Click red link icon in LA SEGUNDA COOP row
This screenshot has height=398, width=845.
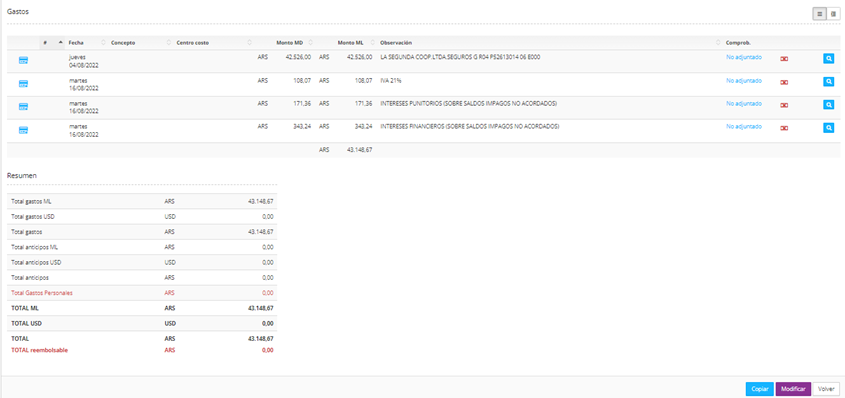(784, 59)
